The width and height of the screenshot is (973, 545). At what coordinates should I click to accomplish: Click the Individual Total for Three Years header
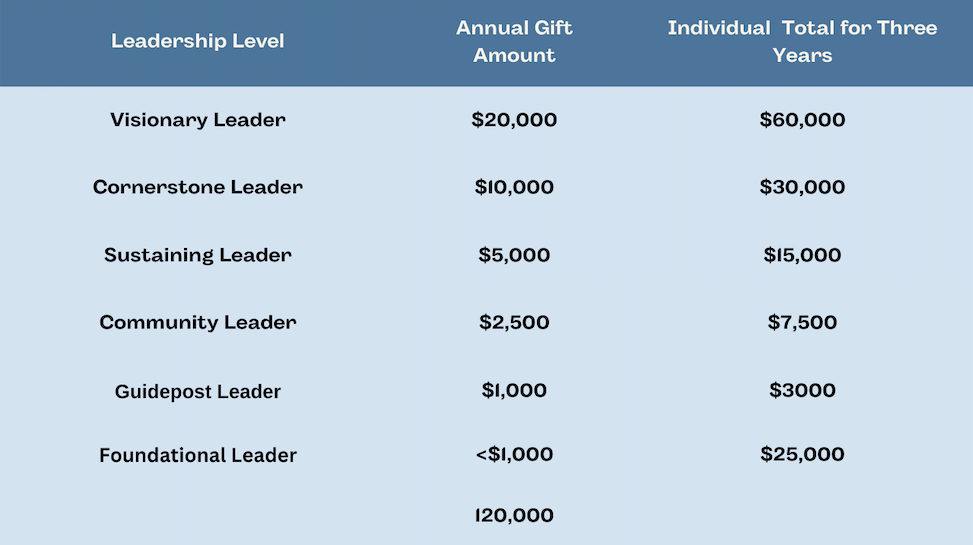[802, 41]
